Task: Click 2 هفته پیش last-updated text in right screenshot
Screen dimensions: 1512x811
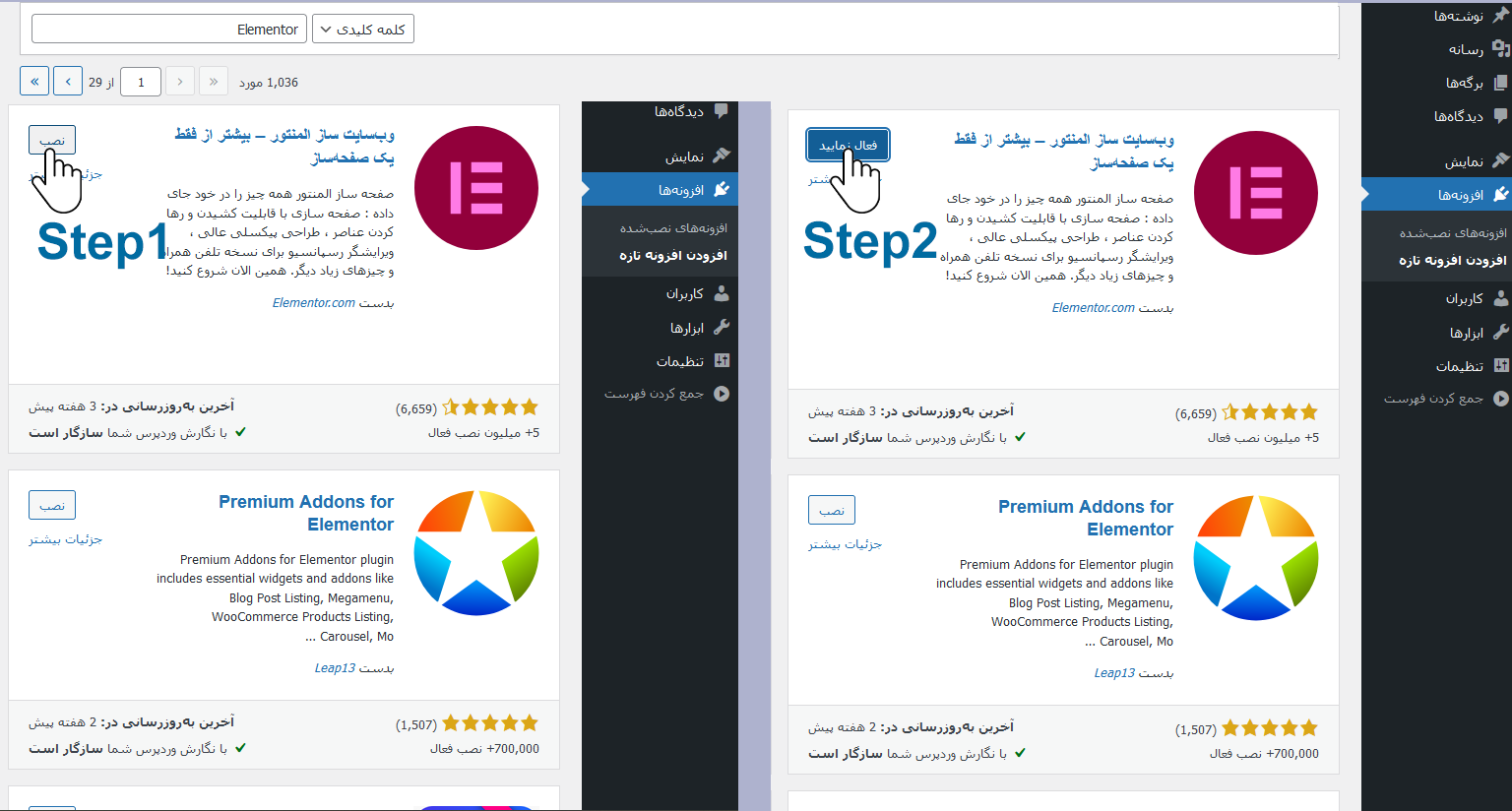Action: (x=843, y=727)
